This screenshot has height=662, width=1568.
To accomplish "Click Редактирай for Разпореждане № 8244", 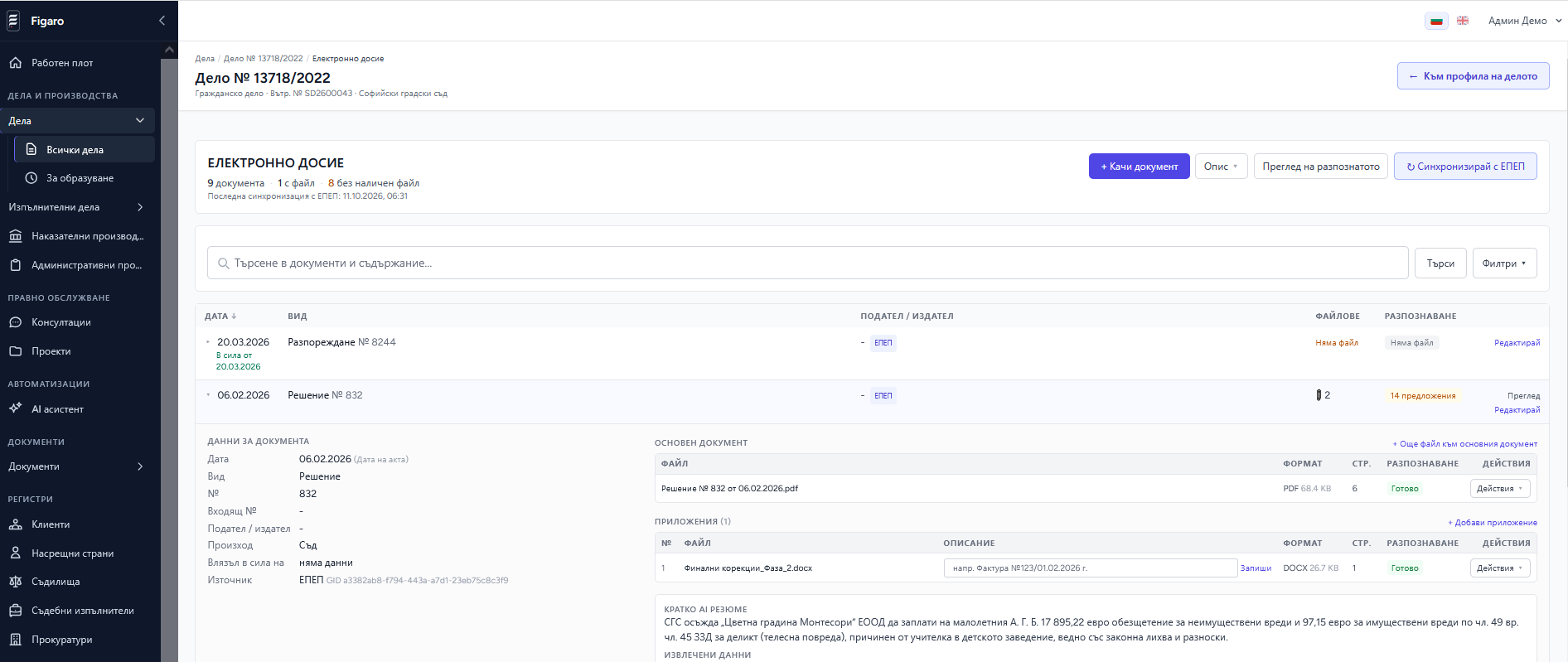I will pyautogui.click(x=1517, y=343).
